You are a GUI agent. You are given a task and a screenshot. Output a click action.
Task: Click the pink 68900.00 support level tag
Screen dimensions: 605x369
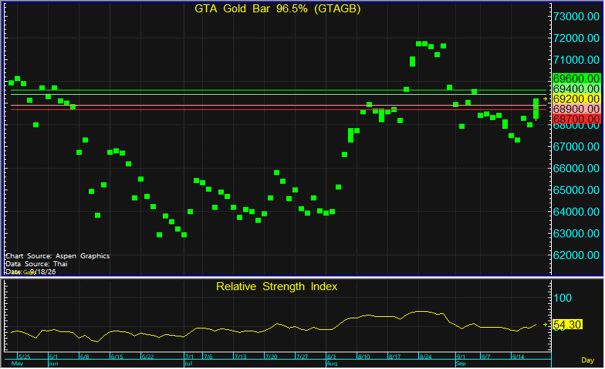(576, 109)
